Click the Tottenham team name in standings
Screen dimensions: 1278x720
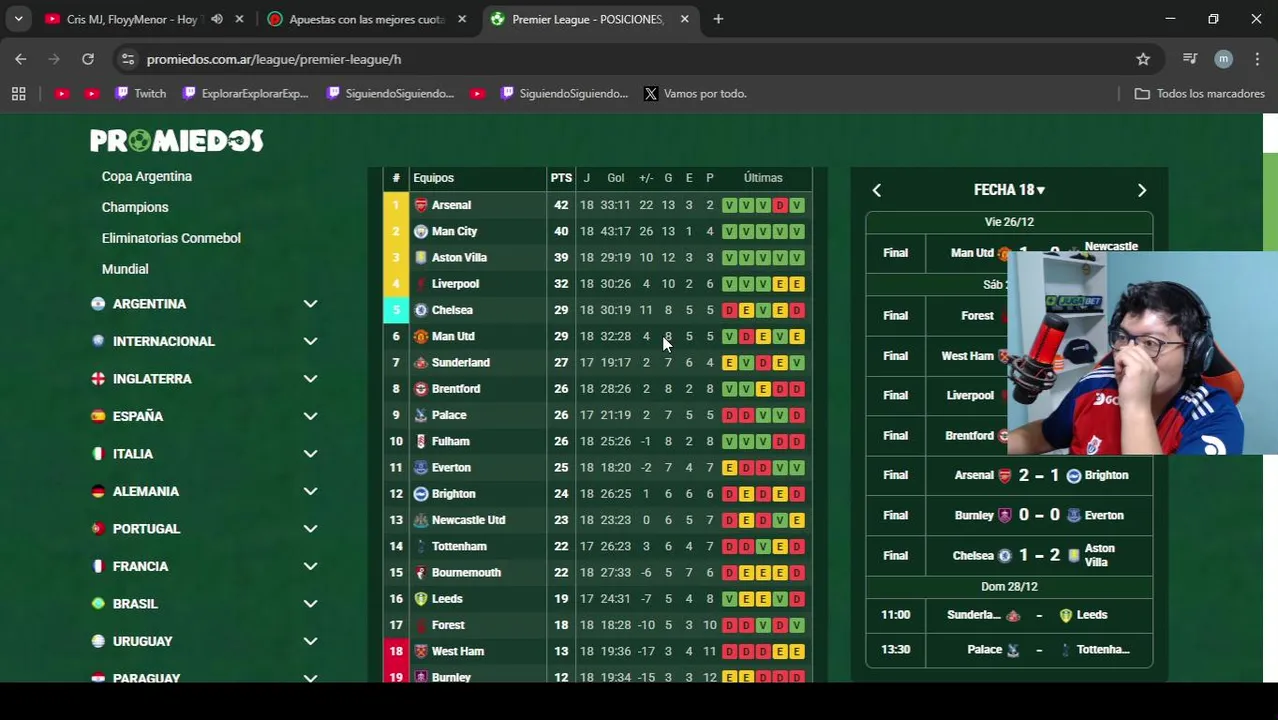pyautogui.click(x=459, y=546)
